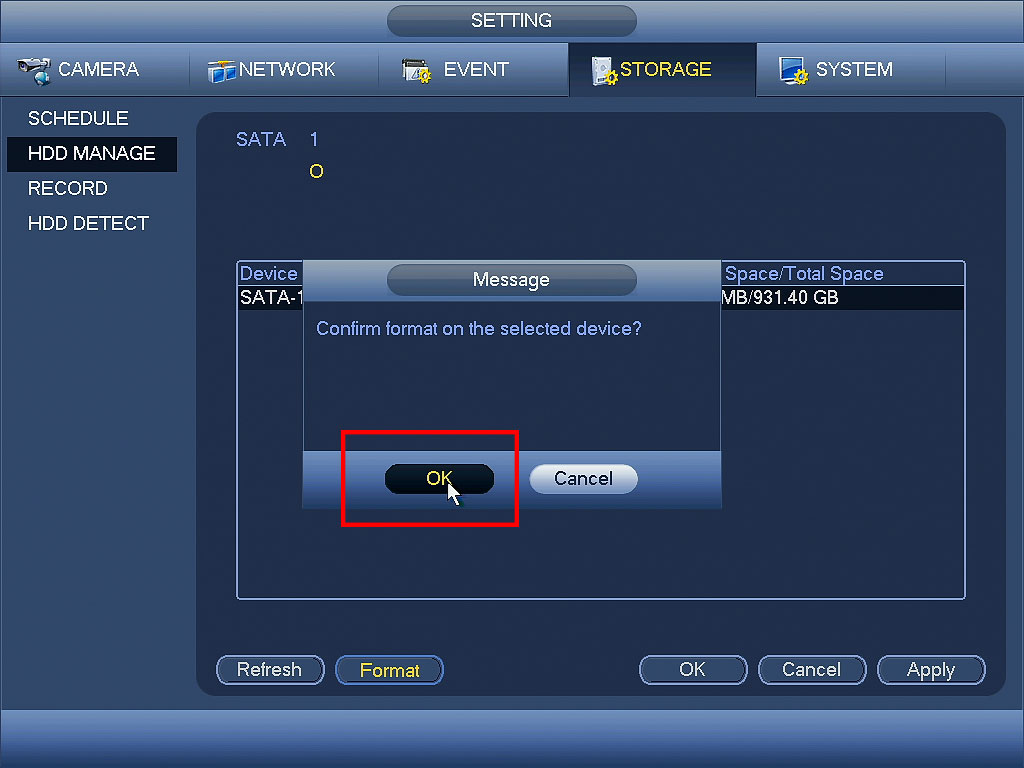Click the yellow O status under SATA 1
This screenshot has height=768, width=1024.
(316, 171)
